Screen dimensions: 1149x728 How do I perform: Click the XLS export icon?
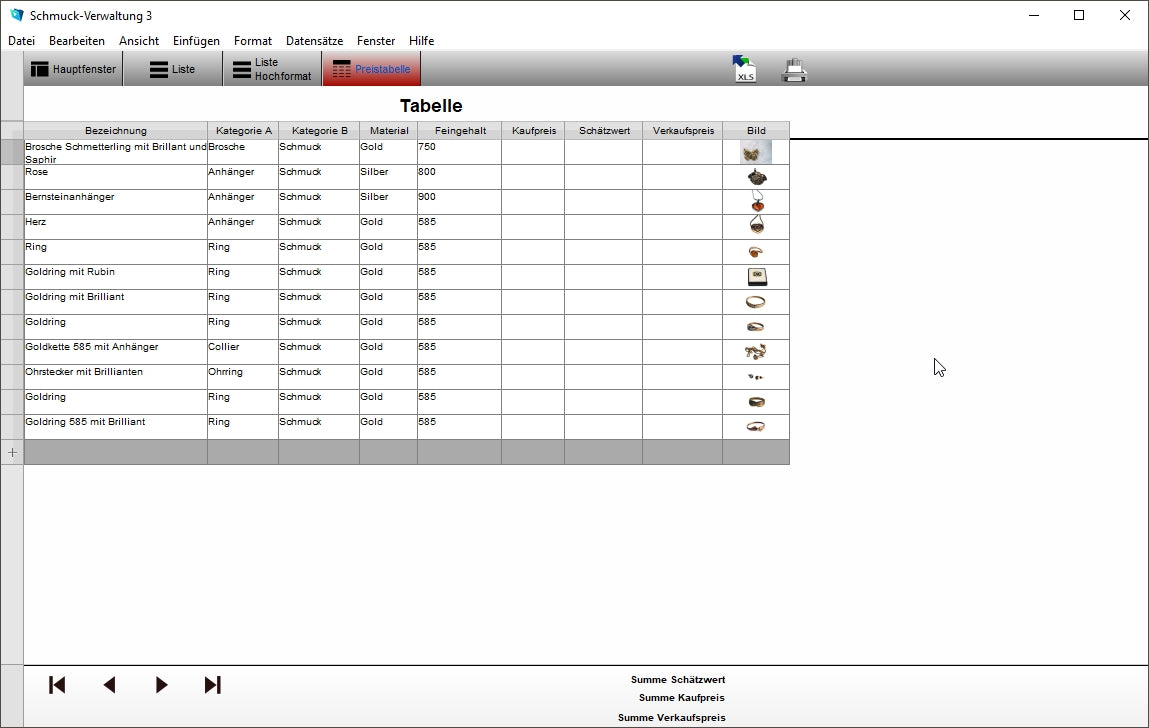(x=744, y=69)
